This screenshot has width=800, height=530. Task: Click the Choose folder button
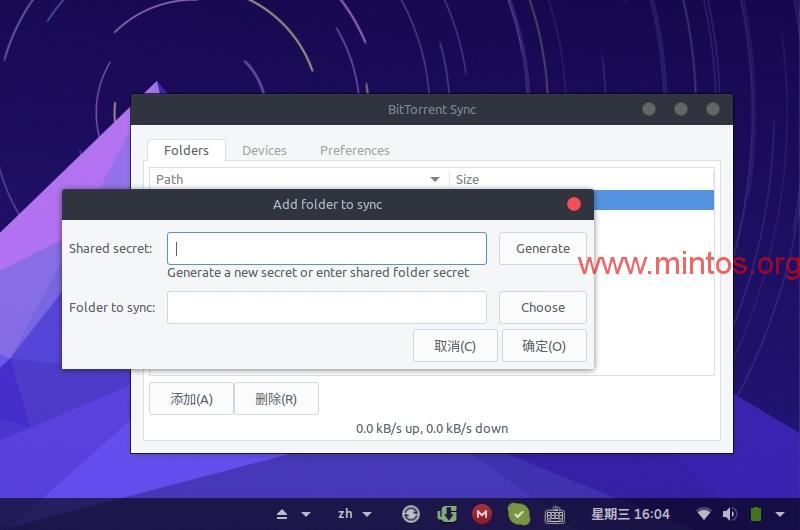543,308
